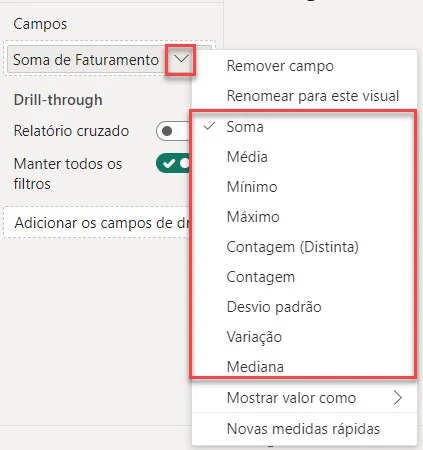This screenshot has width=423, height=450.
Task: Toggle the Relatório cruzado switch
Action: [173, 131]
